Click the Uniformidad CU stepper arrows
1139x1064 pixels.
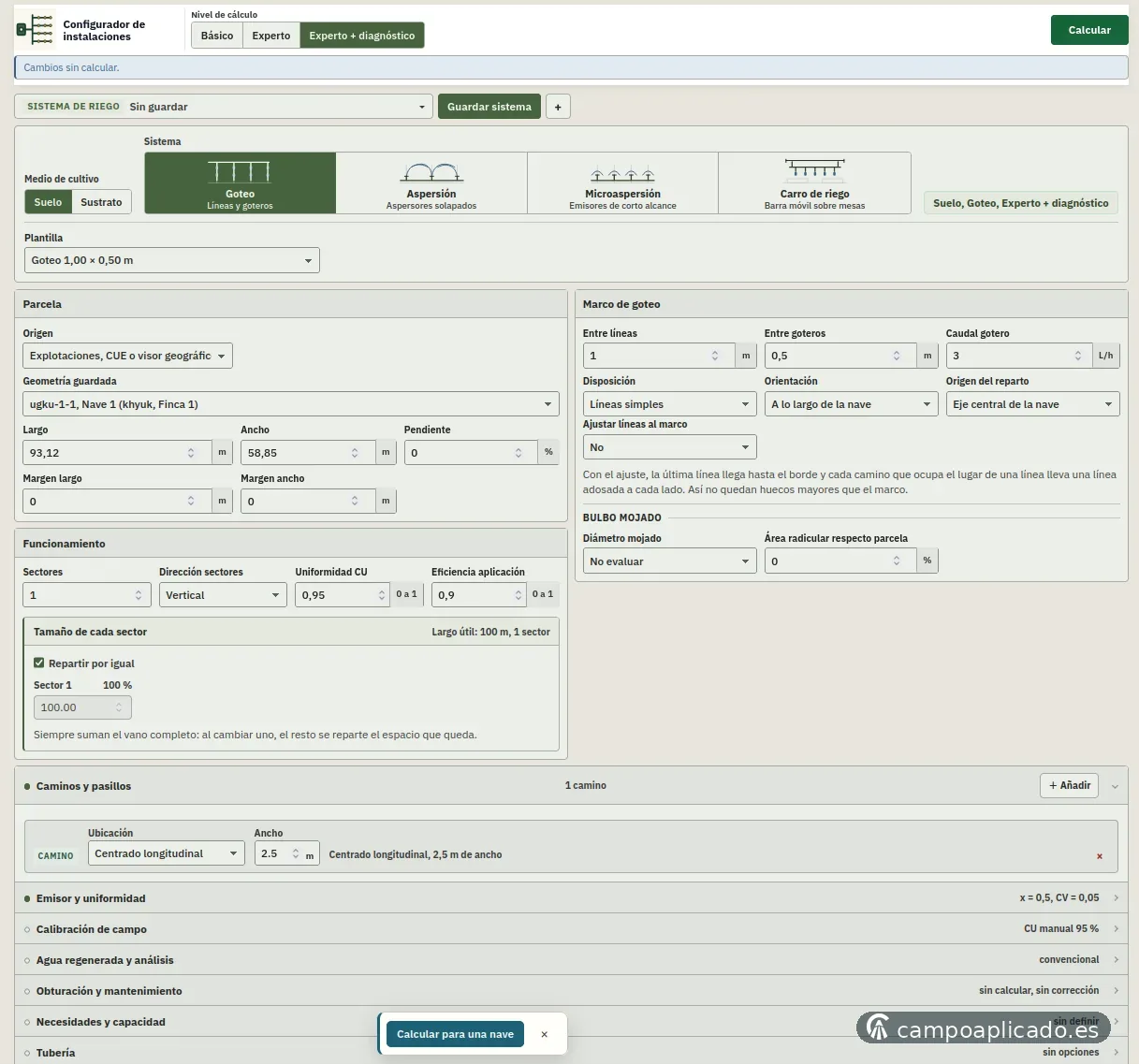pos(382,595)
